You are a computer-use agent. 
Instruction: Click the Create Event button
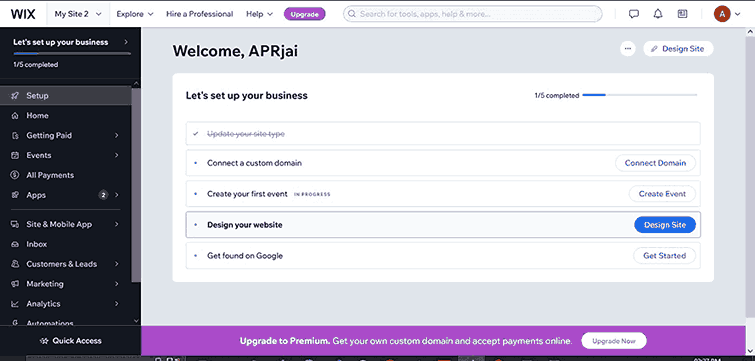[x=662, y=194]
